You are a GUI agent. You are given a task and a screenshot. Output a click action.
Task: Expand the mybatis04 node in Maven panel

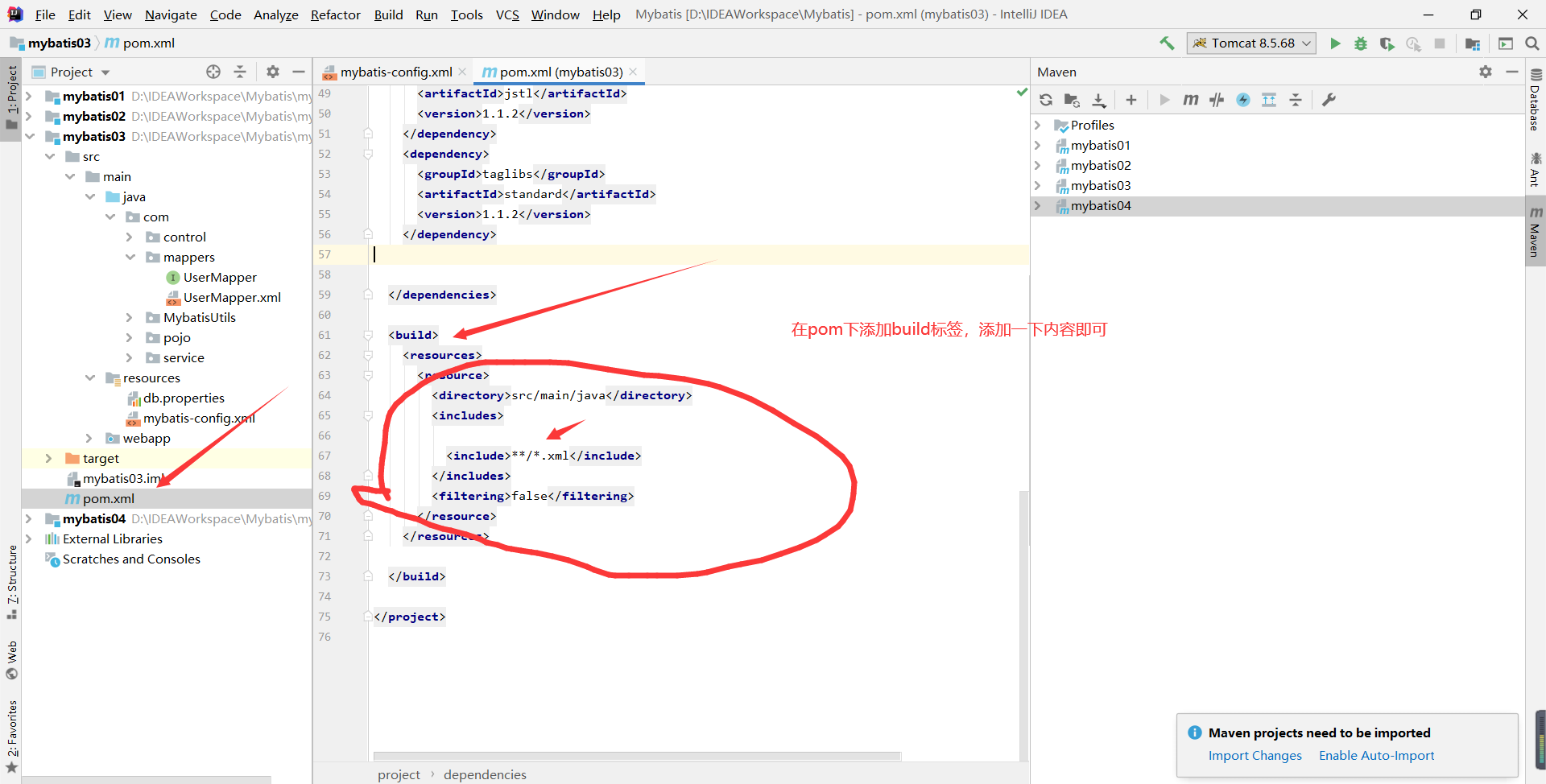1038,205
